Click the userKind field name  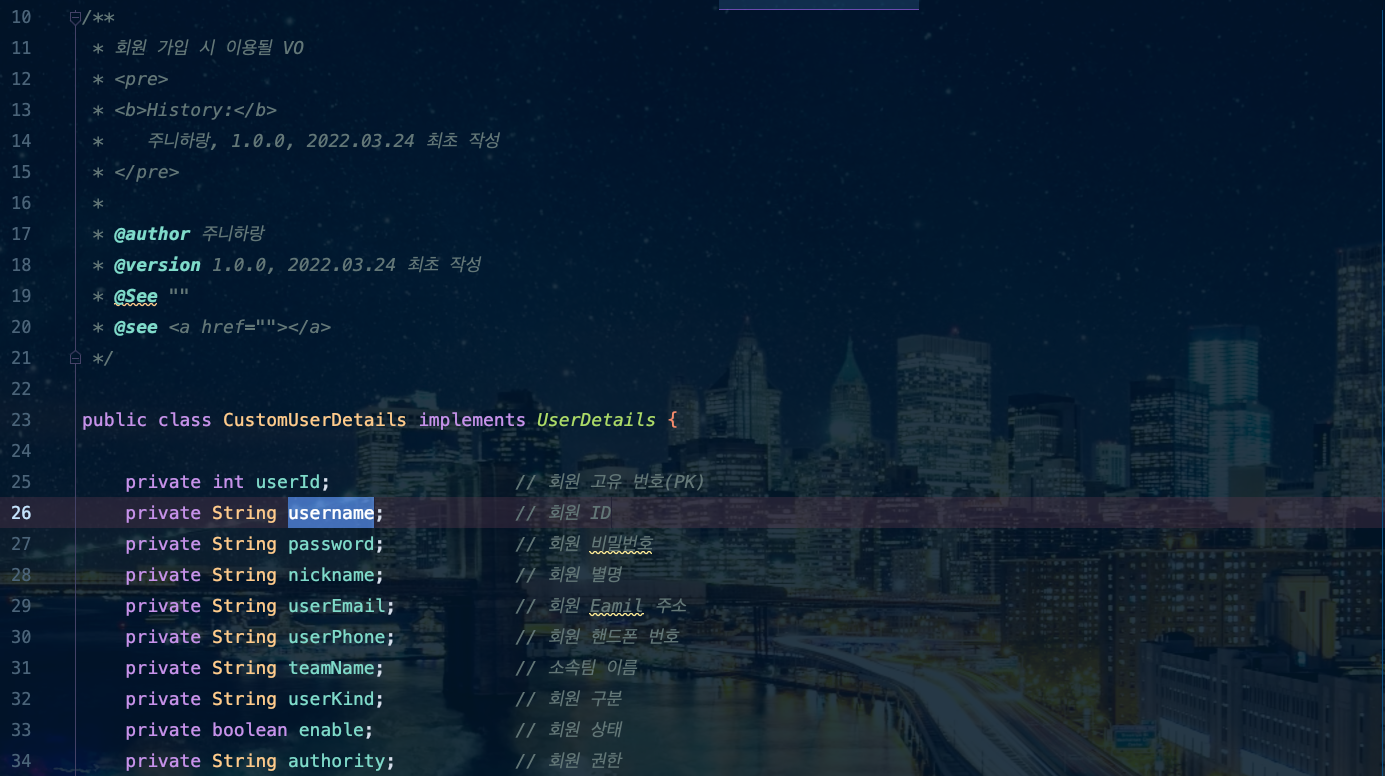(x=331, y=699)
